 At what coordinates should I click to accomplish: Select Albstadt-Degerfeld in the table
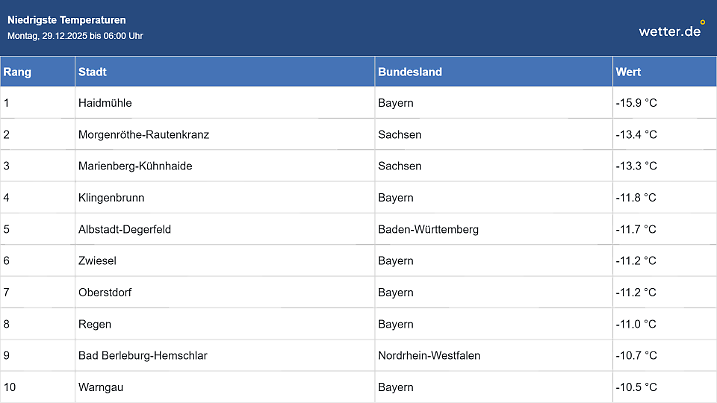click(125, 229)
